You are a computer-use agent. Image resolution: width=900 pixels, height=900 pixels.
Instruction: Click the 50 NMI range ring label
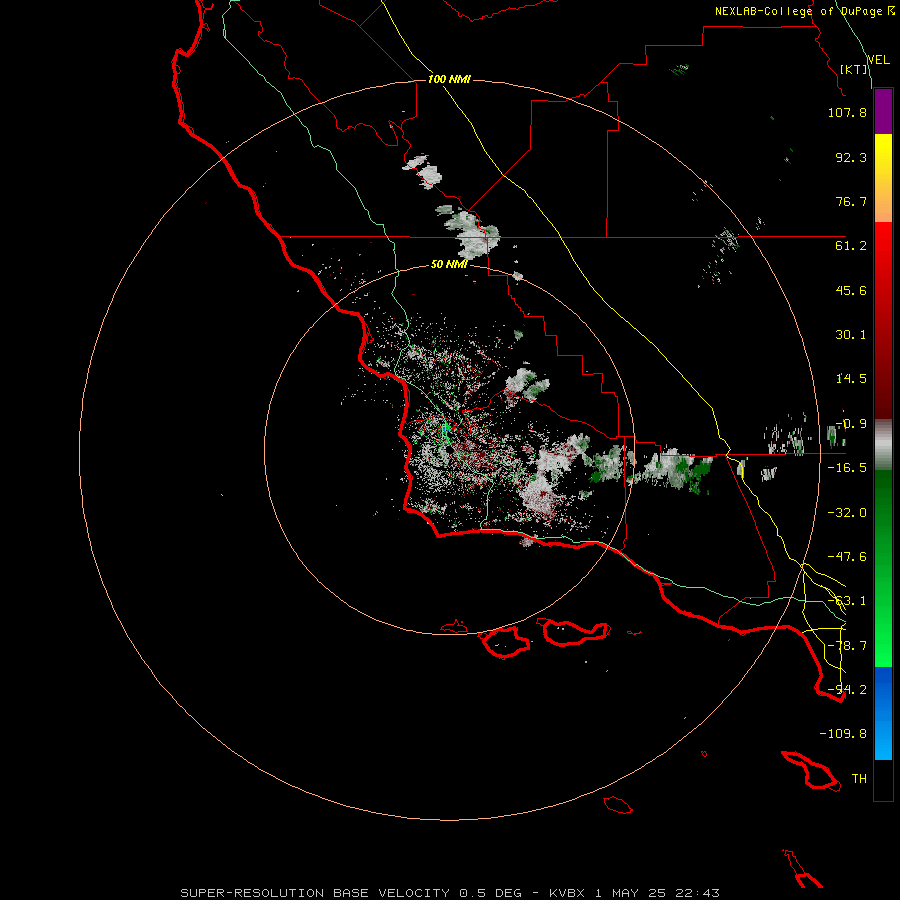[449, 264]
